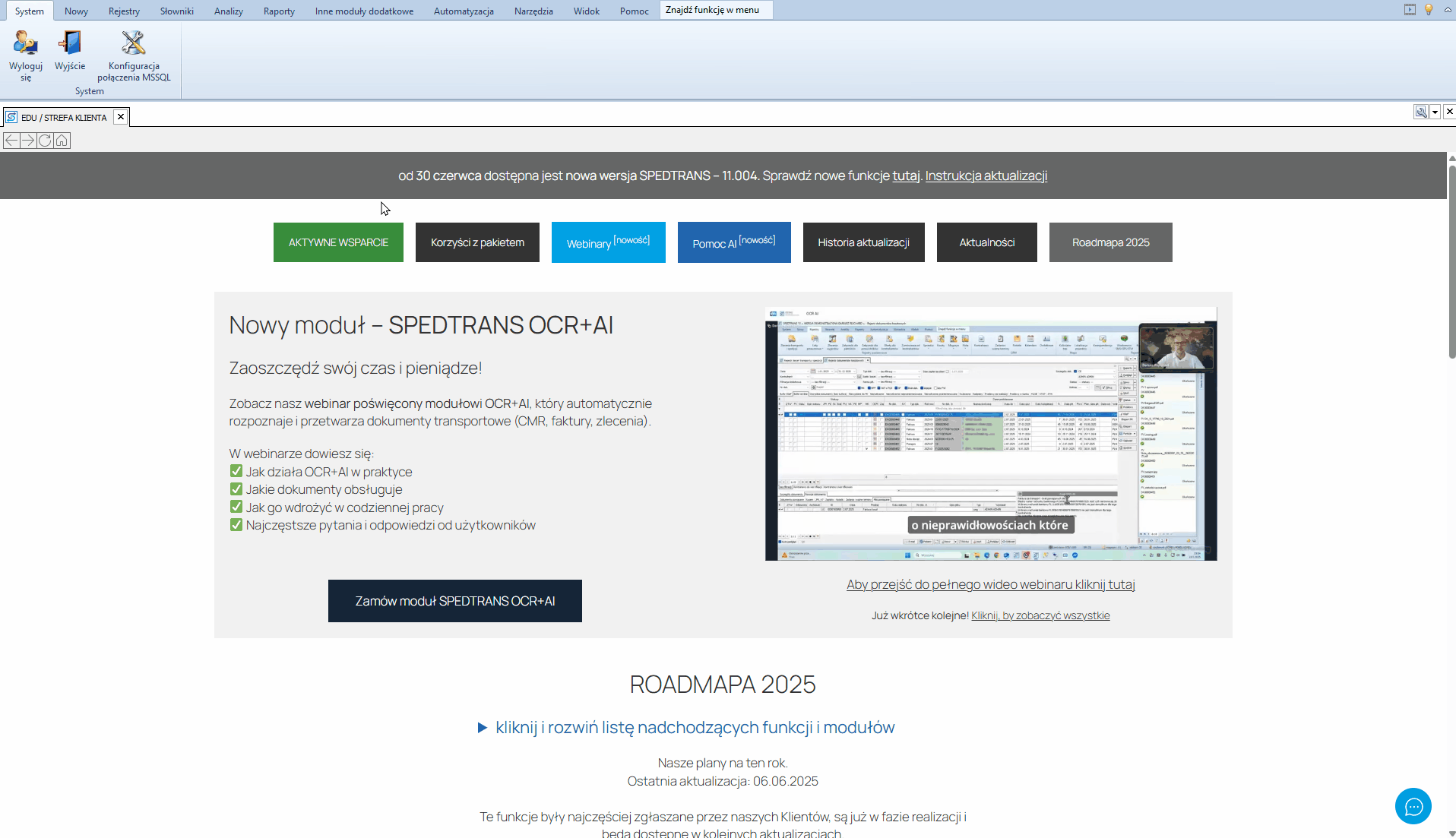Go back with the browser back arrow
Screen dimensions: 1456x838
(11, 141)
